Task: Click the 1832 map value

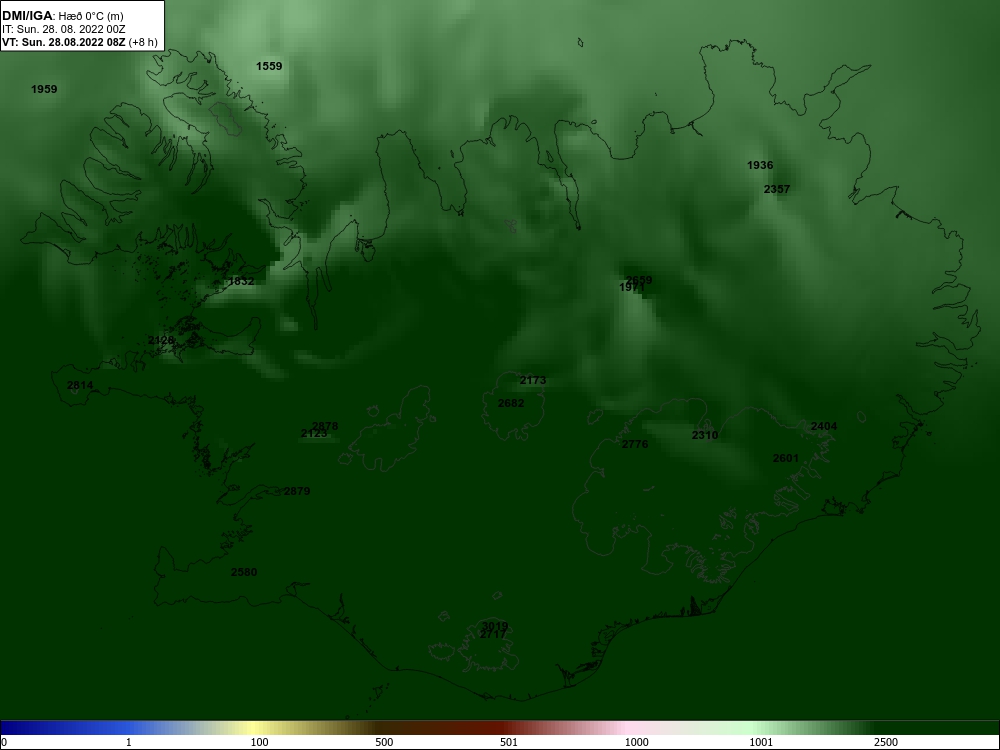Action: point(241,281)
